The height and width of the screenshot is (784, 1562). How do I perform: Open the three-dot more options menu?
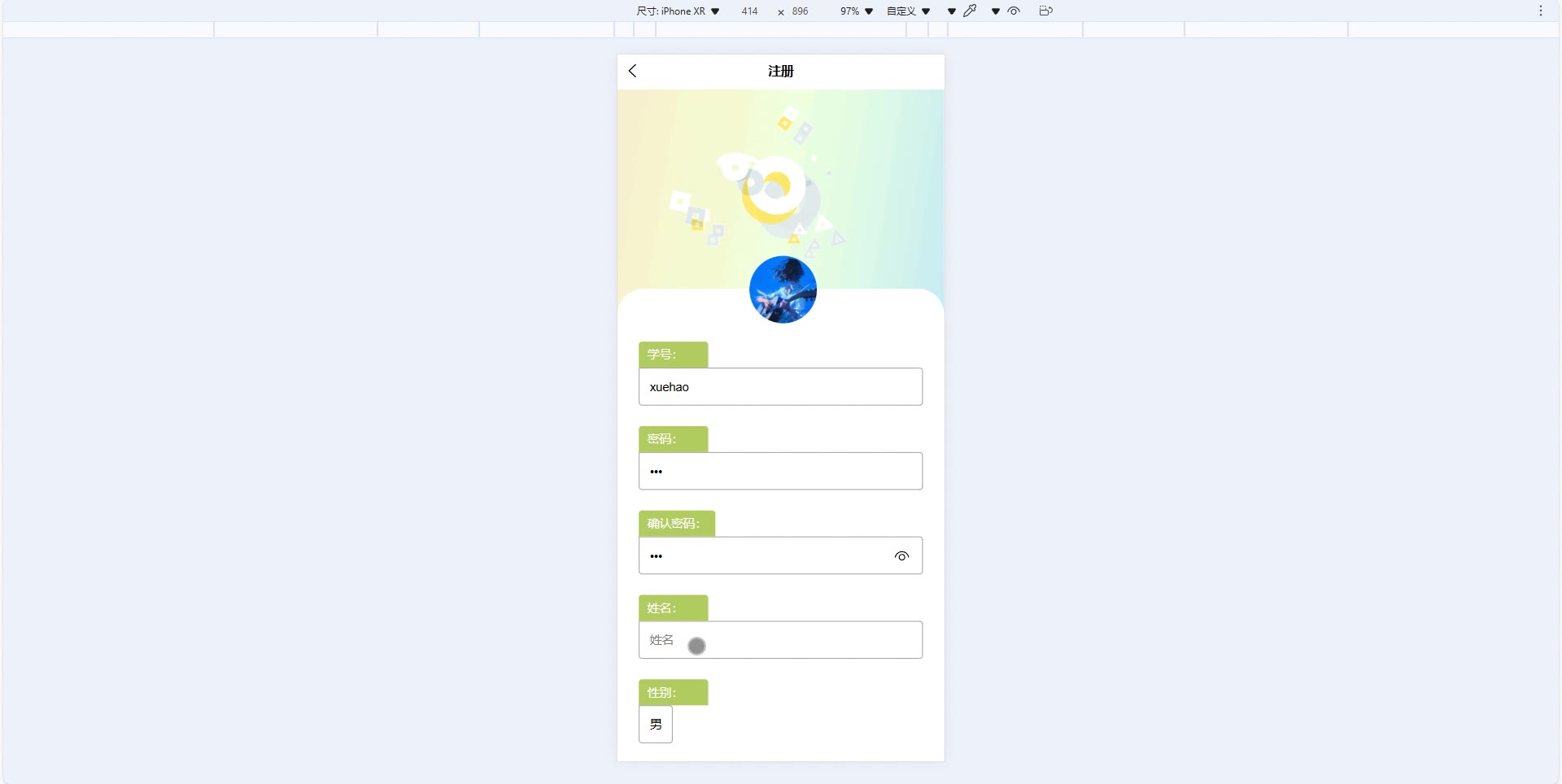click(x=1541, y=11)
